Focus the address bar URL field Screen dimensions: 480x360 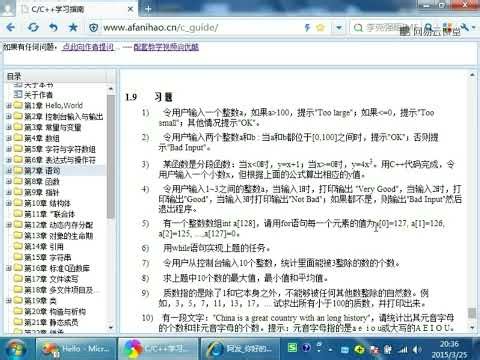(x=200, y=28)
